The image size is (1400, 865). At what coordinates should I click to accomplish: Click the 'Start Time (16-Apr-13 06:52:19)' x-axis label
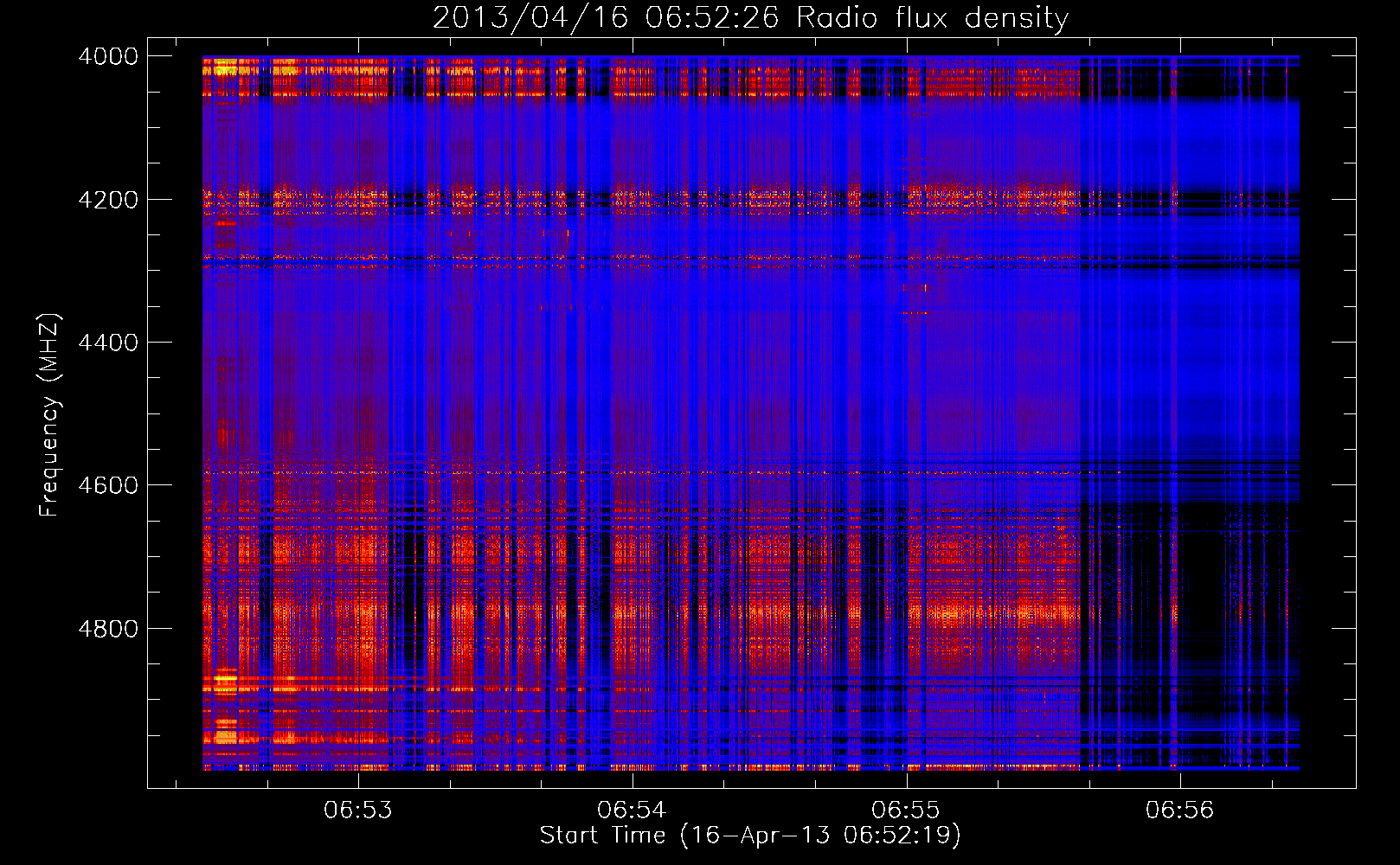[x=750, y=836]
